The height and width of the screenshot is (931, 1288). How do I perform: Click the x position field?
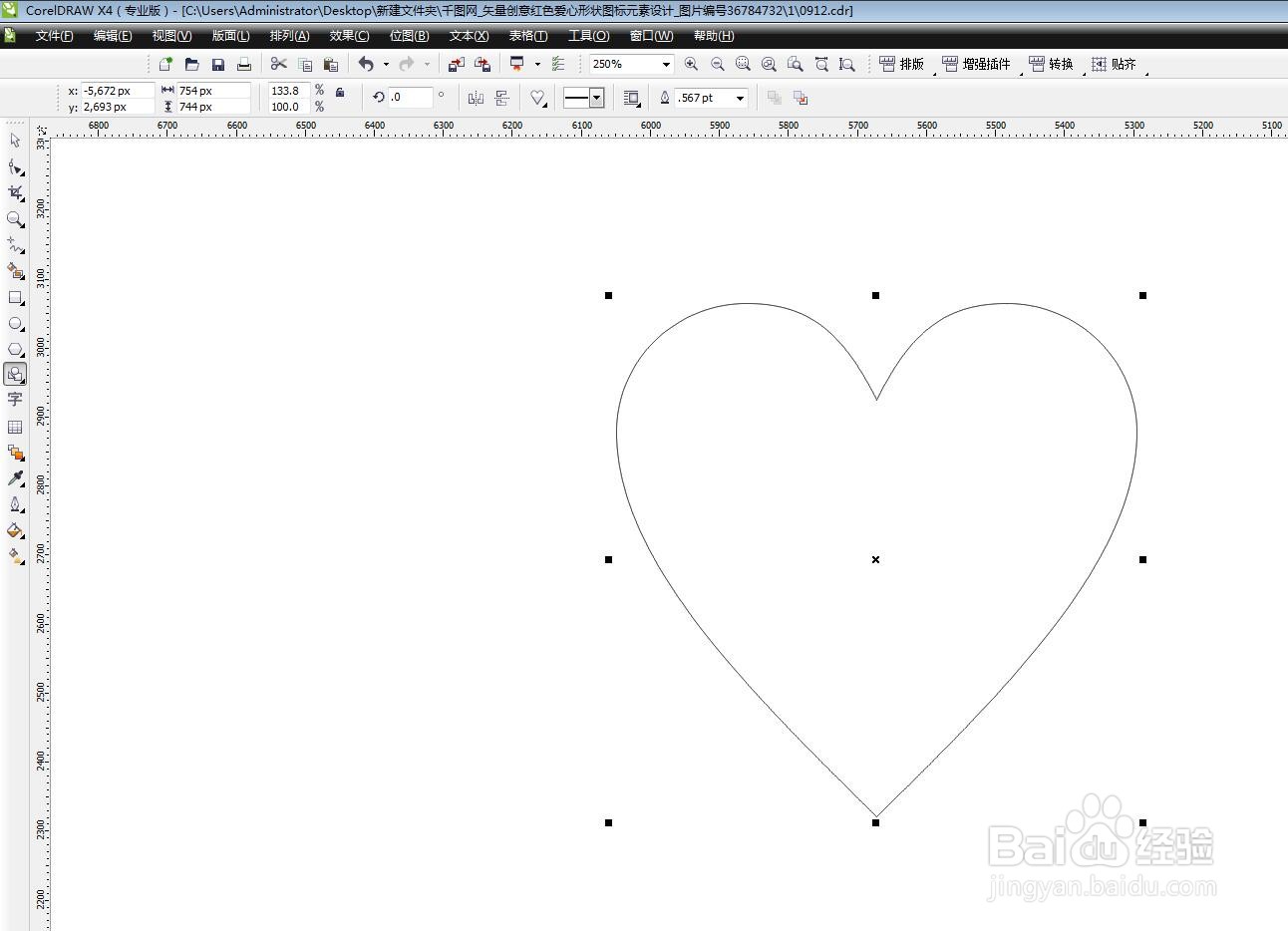pos(118,91)
